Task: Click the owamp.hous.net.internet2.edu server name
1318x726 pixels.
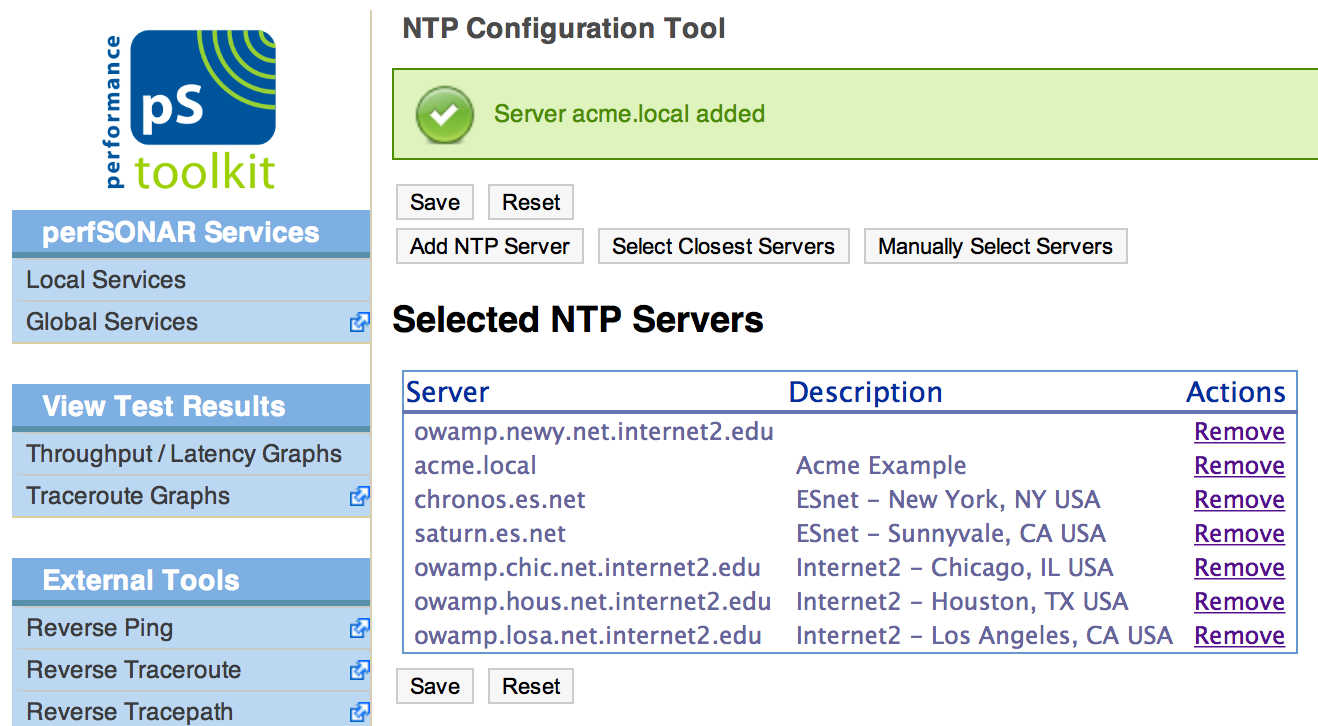Action: (593, 602)
